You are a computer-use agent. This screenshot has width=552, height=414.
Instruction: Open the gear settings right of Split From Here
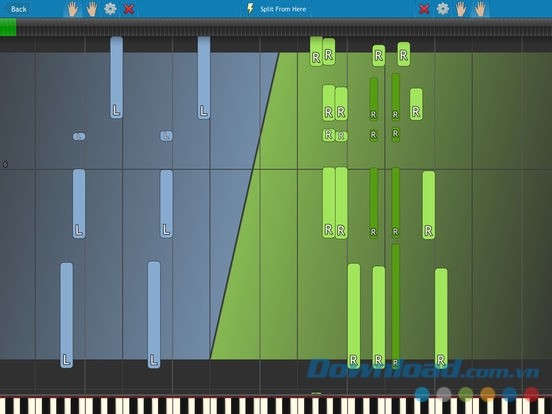point(443,9)
